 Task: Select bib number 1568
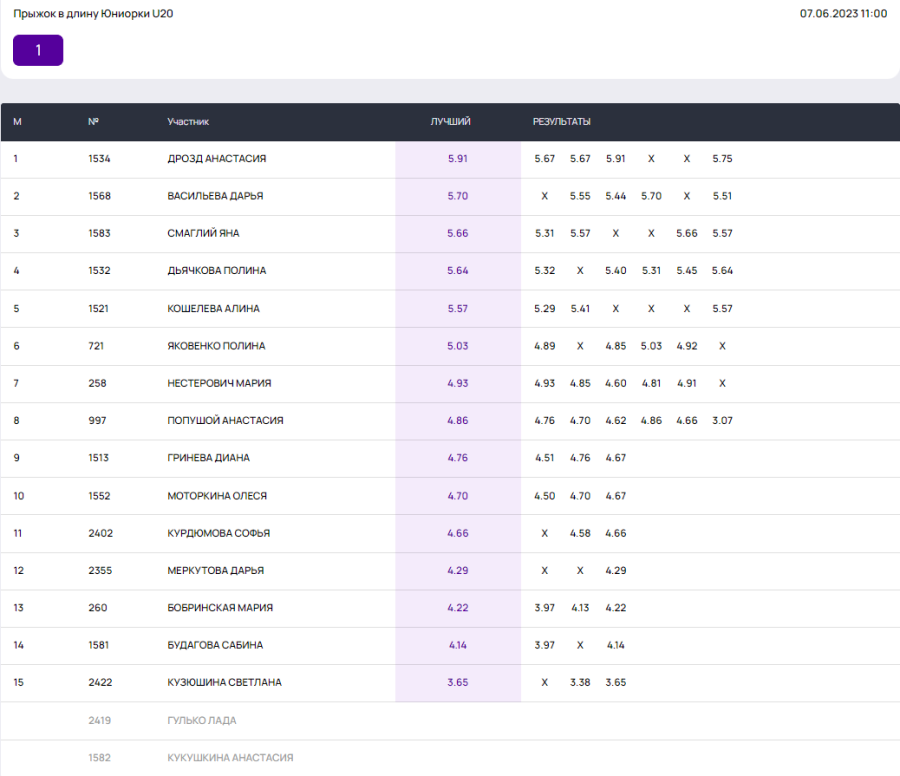pyautogui.click(x=99, y=196)
